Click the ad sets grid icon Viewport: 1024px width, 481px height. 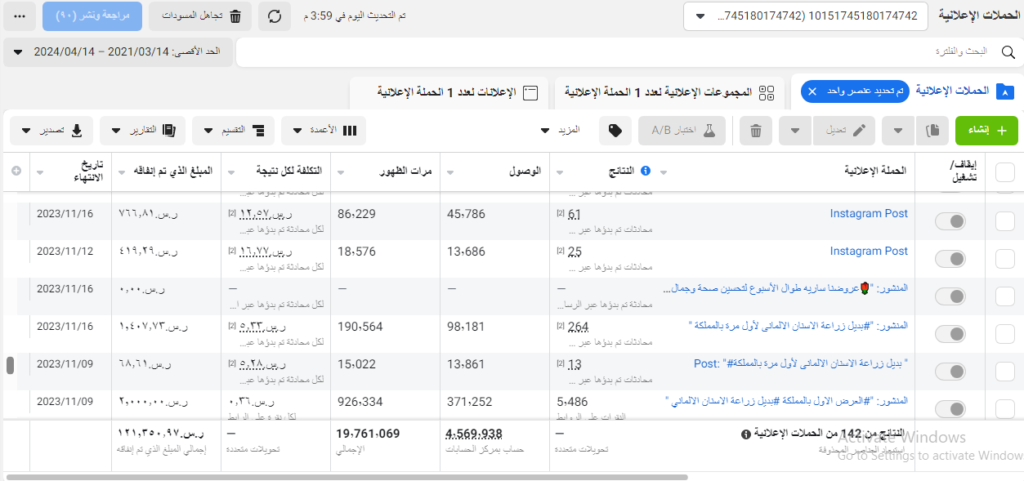766,93
